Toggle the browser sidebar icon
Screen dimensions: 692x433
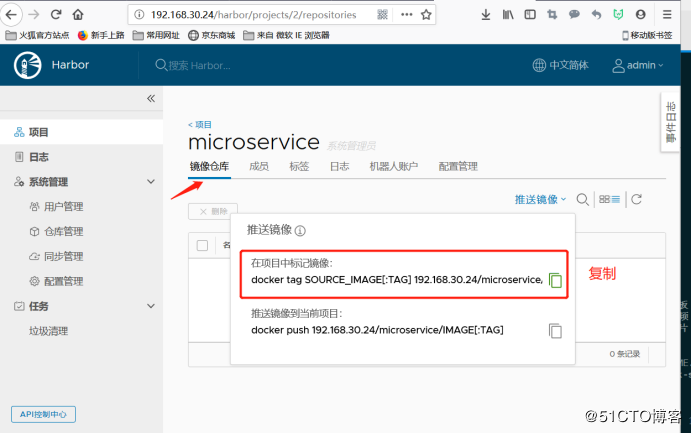[530, 15]
